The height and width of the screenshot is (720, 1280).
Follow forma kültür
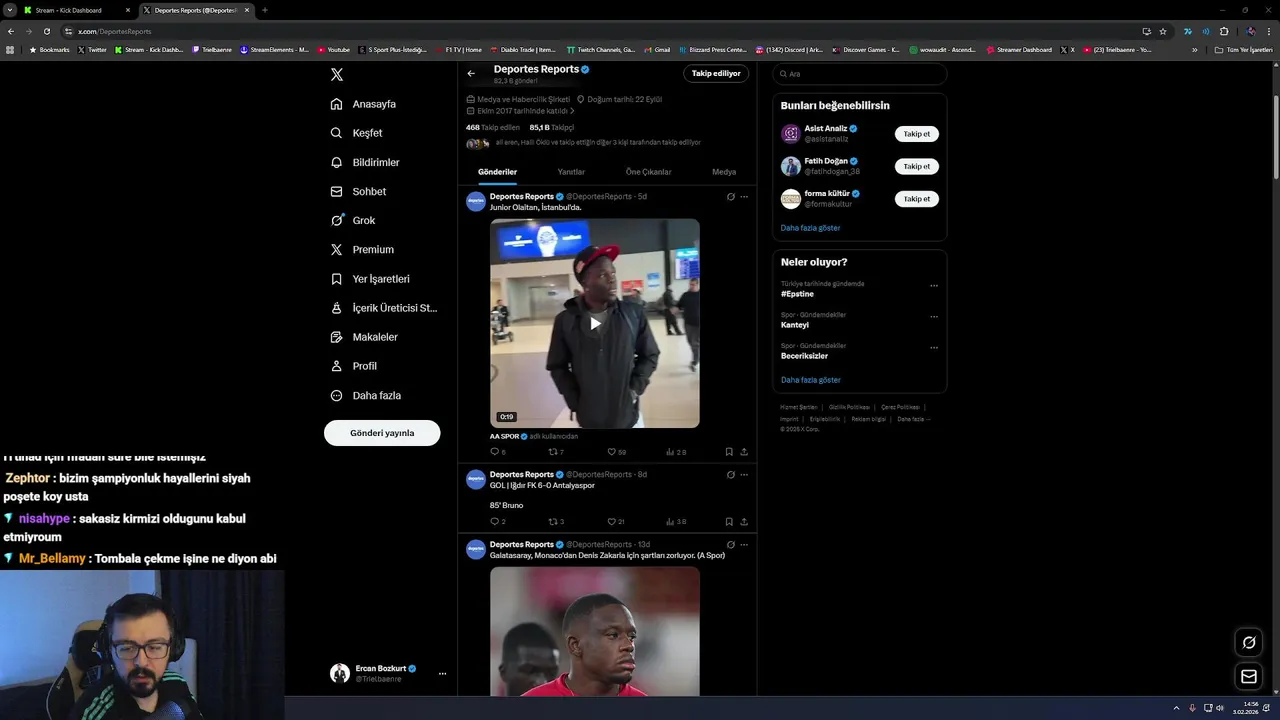point(916,199)
